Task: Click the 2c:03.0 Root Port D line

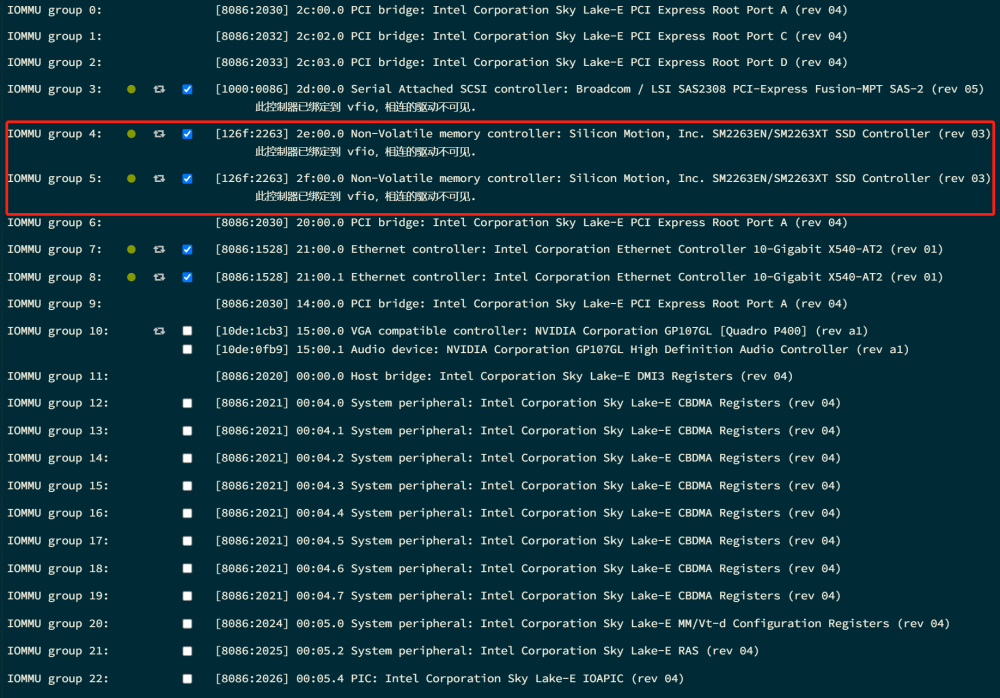Action: click(531, 63)
